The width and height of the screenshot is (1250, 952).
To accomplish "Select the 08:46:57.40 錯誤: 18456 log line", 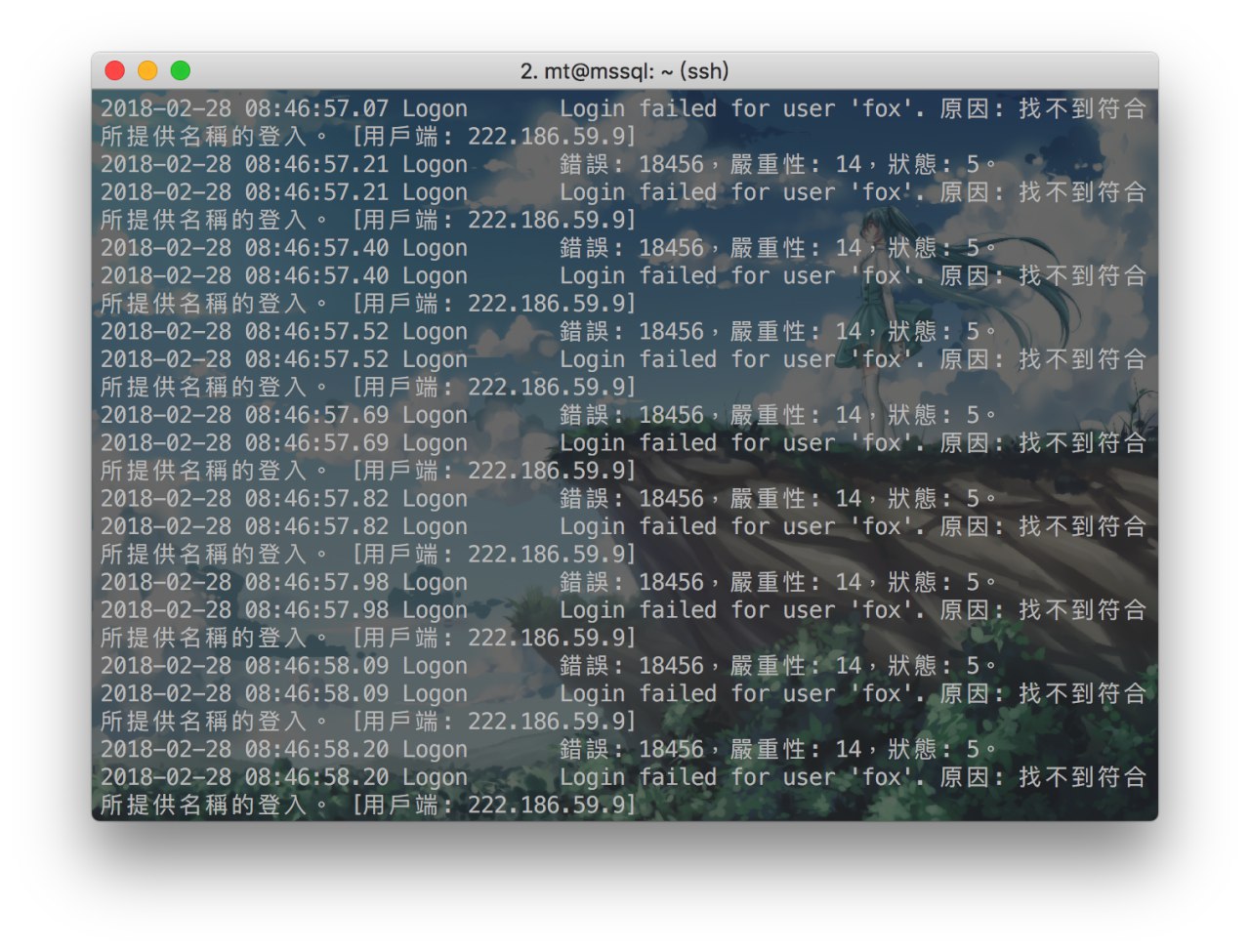I will point(548,248).
